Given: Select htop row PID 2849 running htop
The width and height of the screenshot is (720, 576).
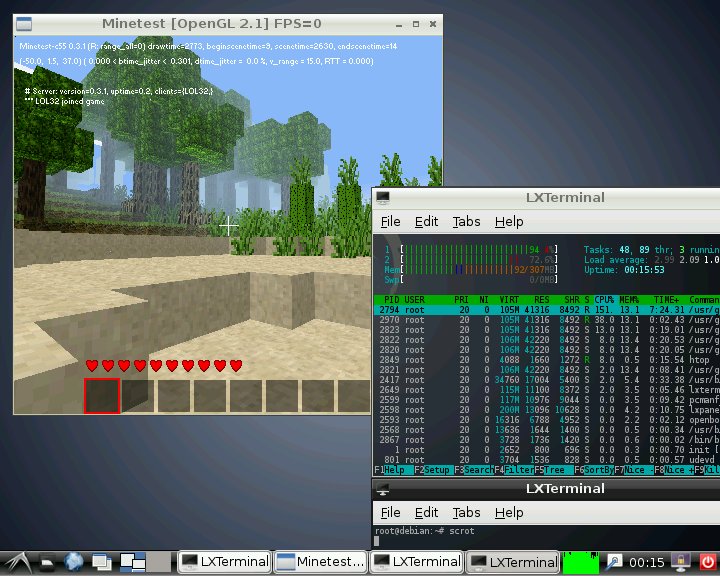Looking at the screenshot, I should pyautogui.click(x=546, y=360).
